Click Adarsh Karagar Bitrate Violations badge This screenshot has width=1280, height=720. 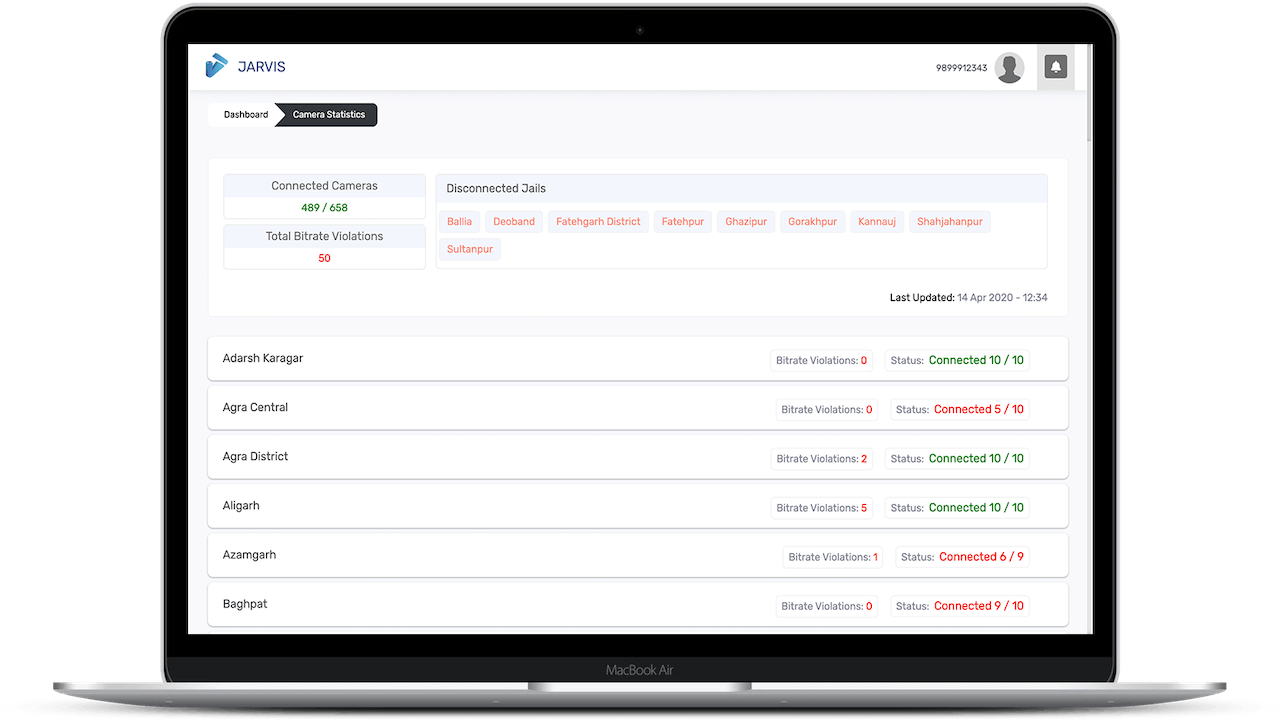pos(821,360)
